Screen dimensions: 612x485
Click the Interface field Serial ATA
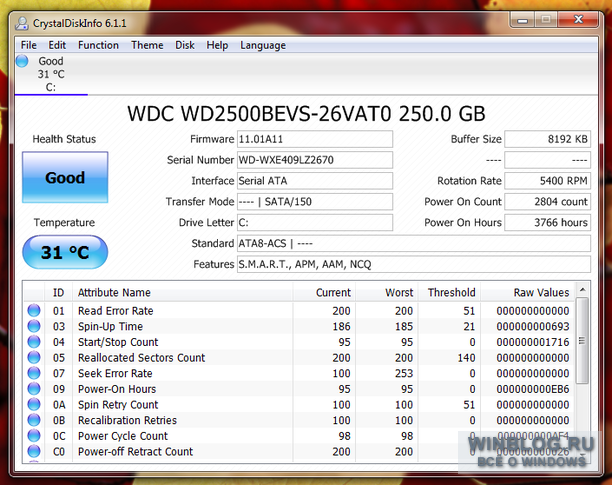click(315, 181)
